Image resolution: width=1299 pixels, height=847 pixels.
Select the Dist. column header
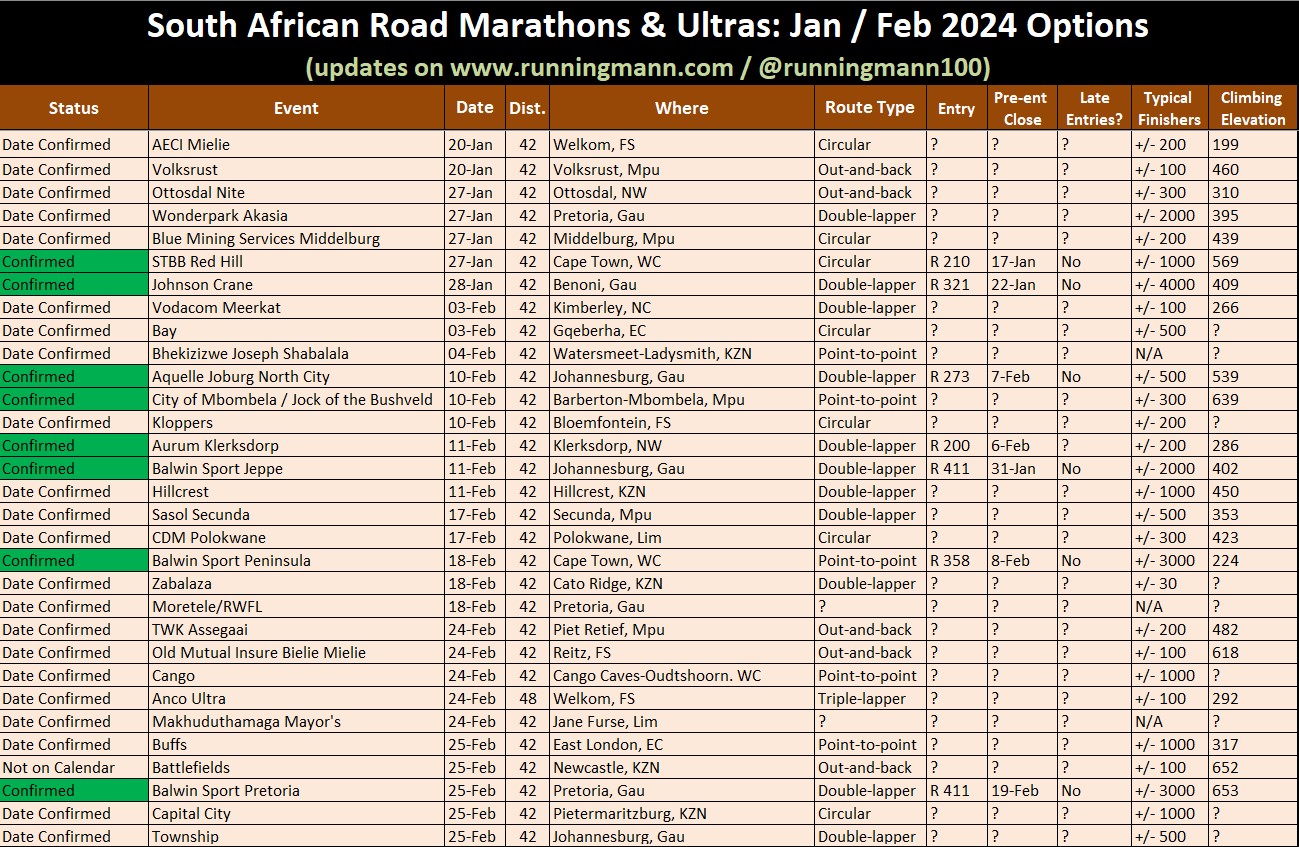pyautogui.click(x=527, y=108)
